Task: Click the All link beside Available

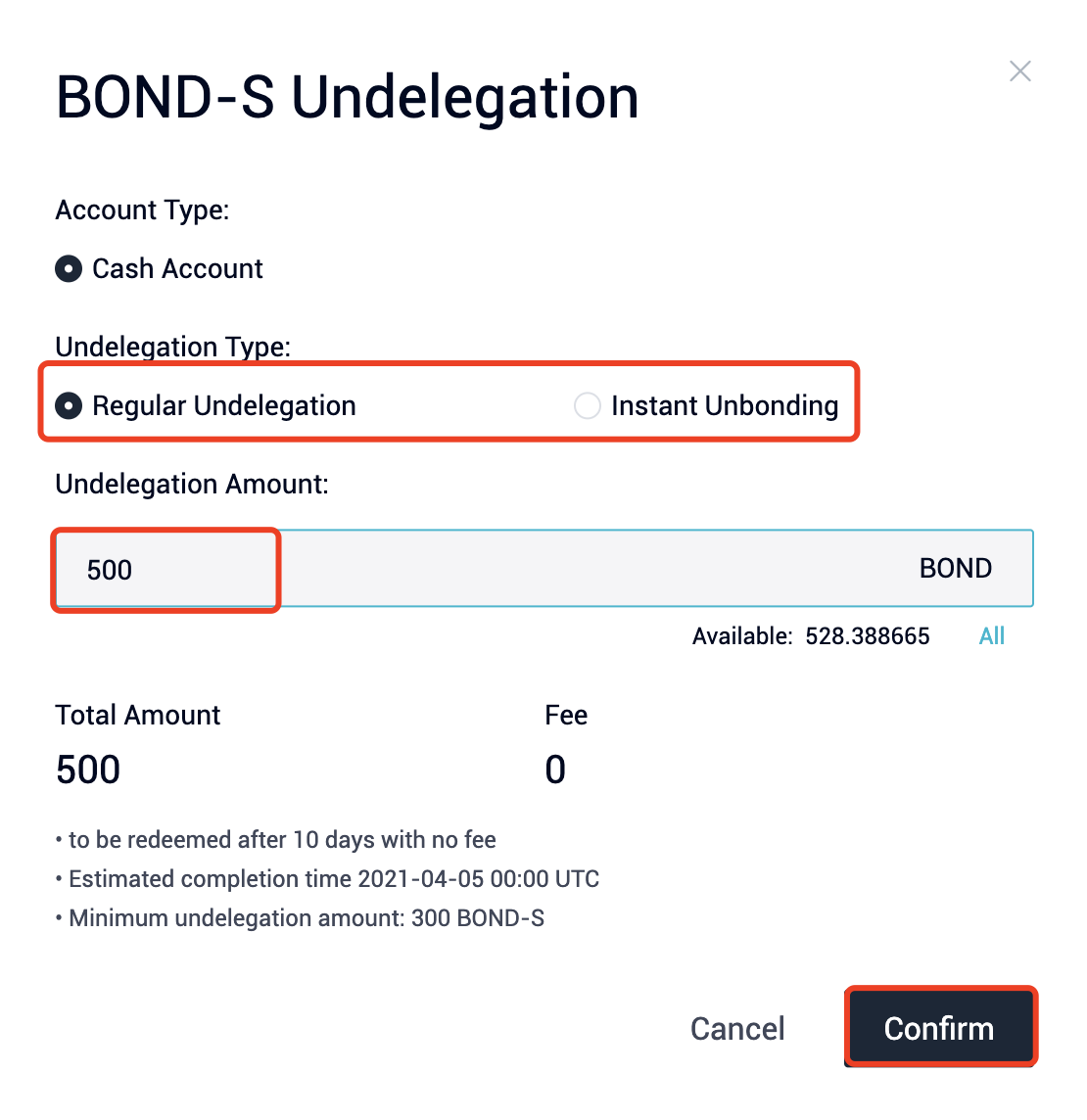Action: click(991, 636)
